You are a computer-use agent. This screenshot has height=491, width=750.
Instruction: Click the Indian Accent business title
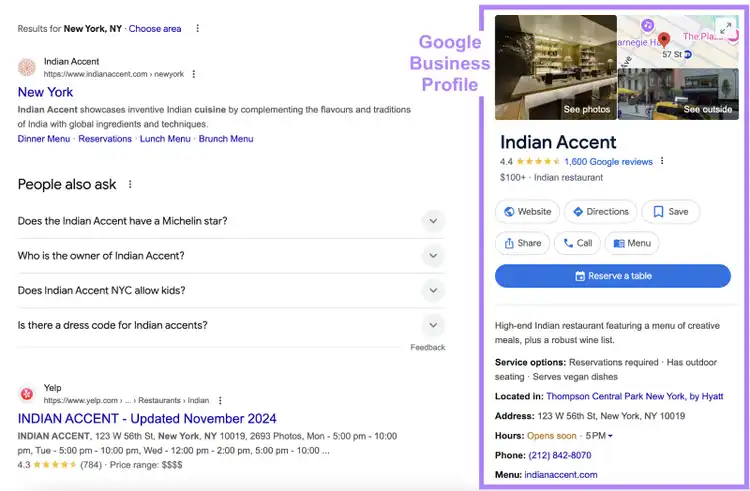(558, 142)
